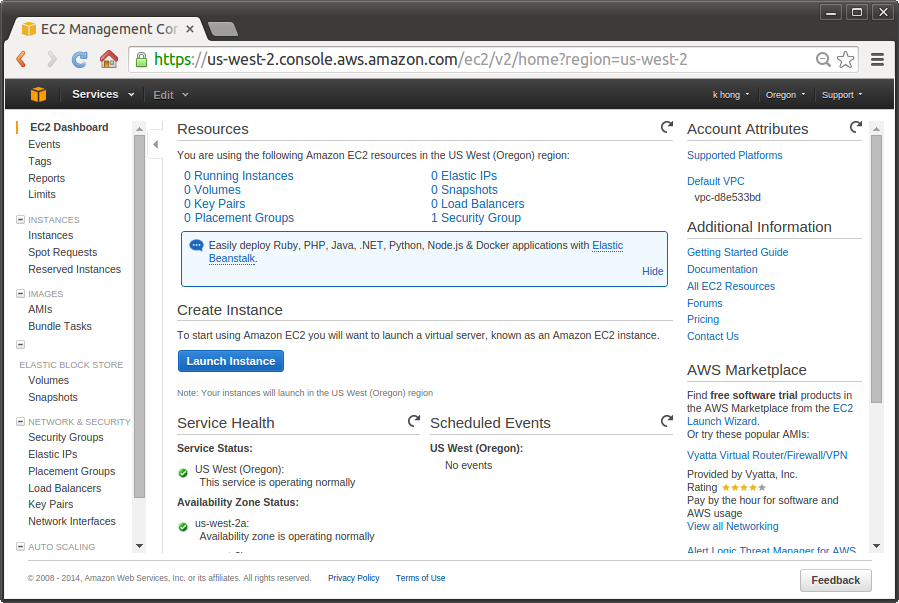Image resolution: width=899 pixels, height=603 pixels.
Task: Open the Supported Platforms link
Action: [734, 155]
